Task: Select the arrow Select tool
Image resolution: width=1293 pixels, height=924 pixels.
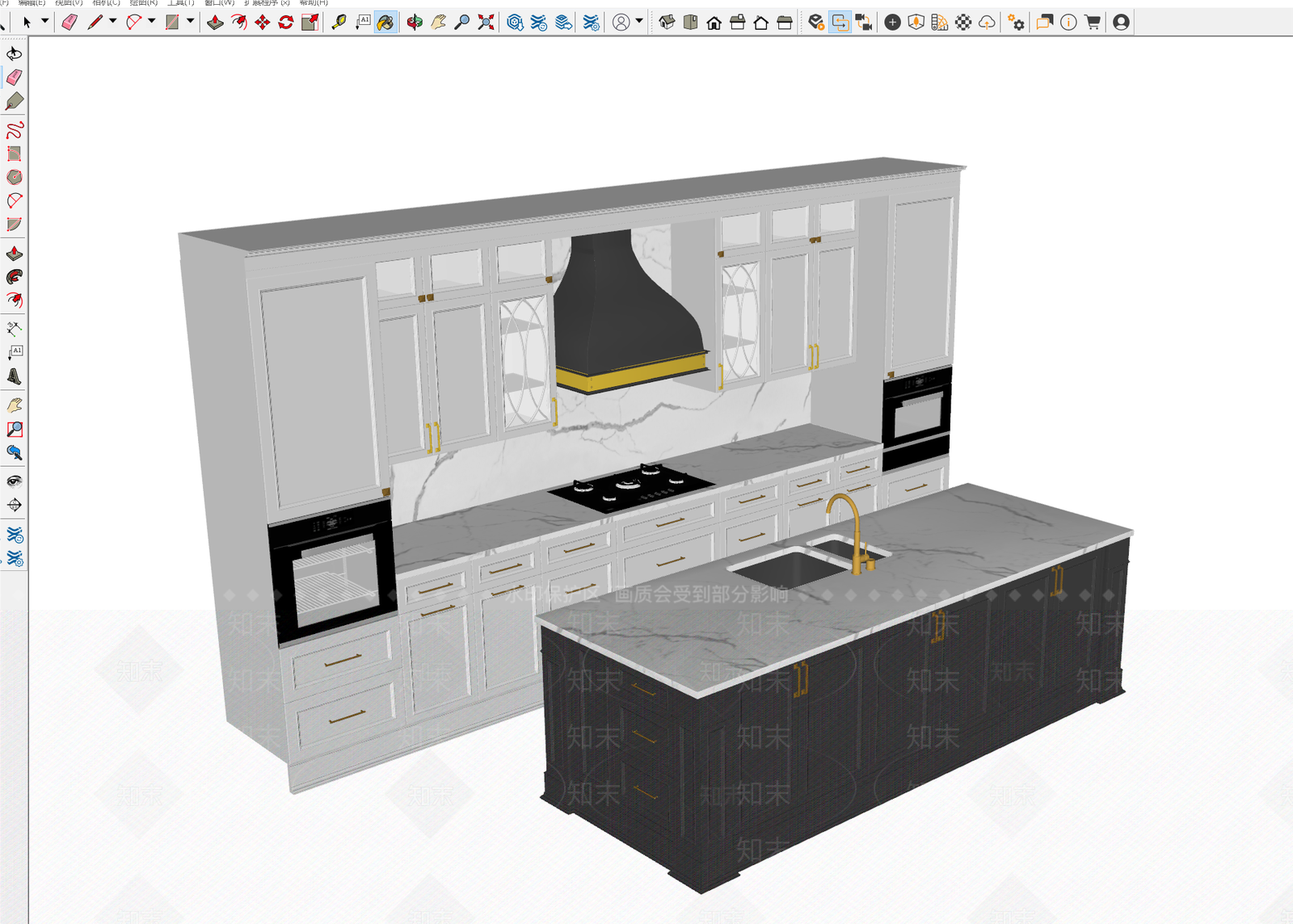Action: coord(27,23)
